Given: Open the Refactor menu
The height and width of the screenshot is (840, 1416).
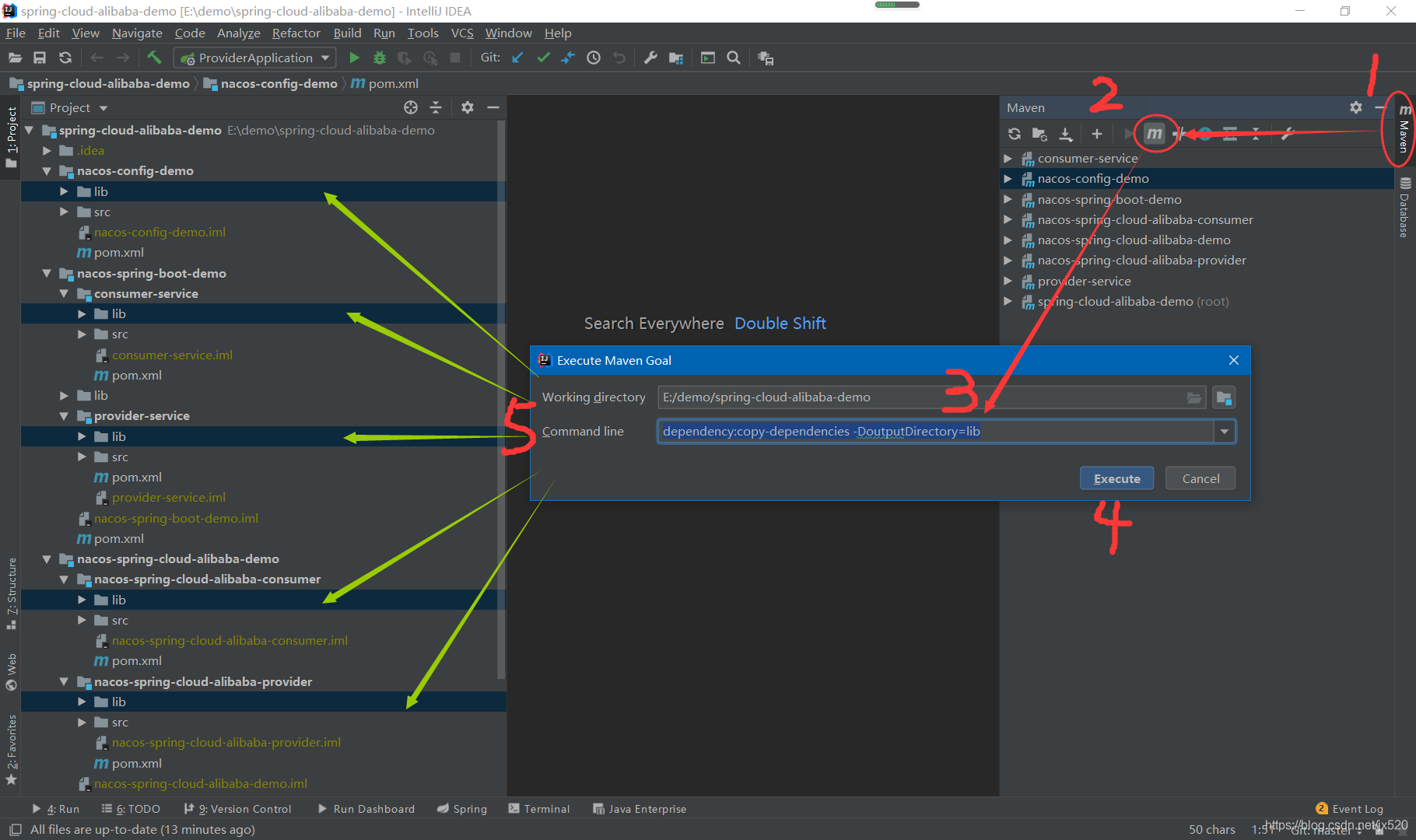Looking at the screenshot, I should click(296, 33).
